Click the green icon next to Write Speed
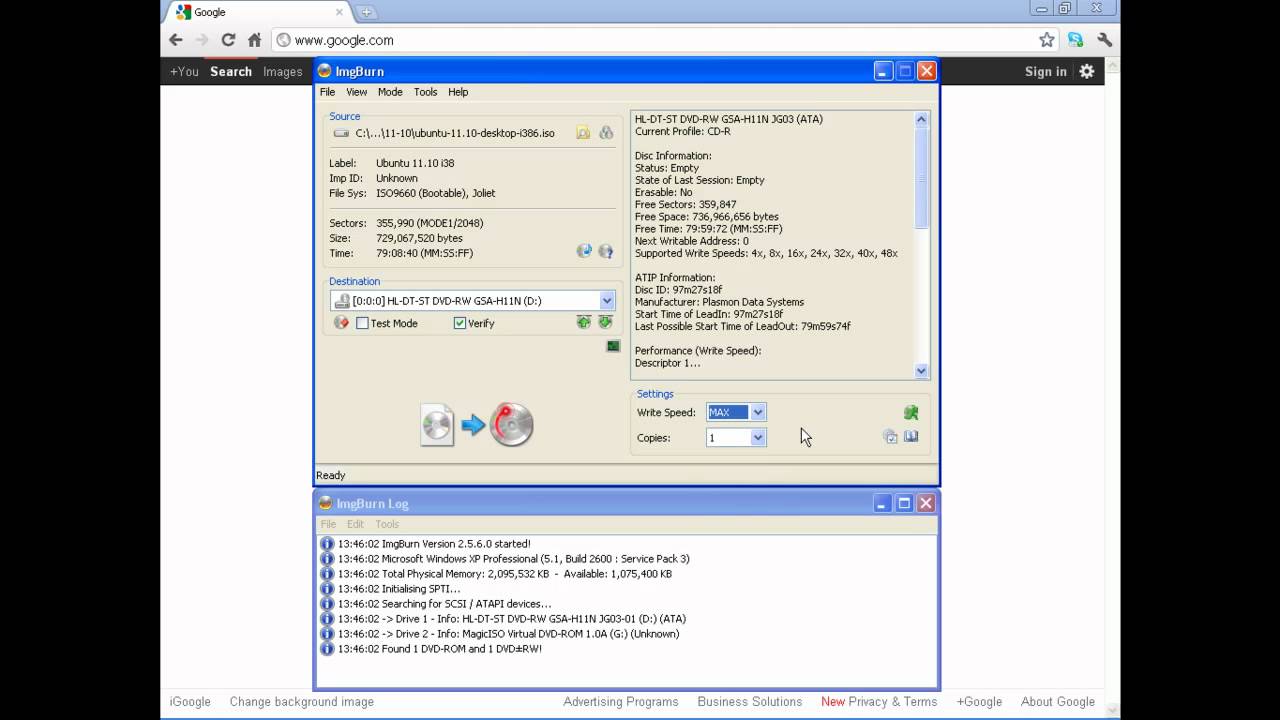The image size is (1280, 720). tap(911, 412)
